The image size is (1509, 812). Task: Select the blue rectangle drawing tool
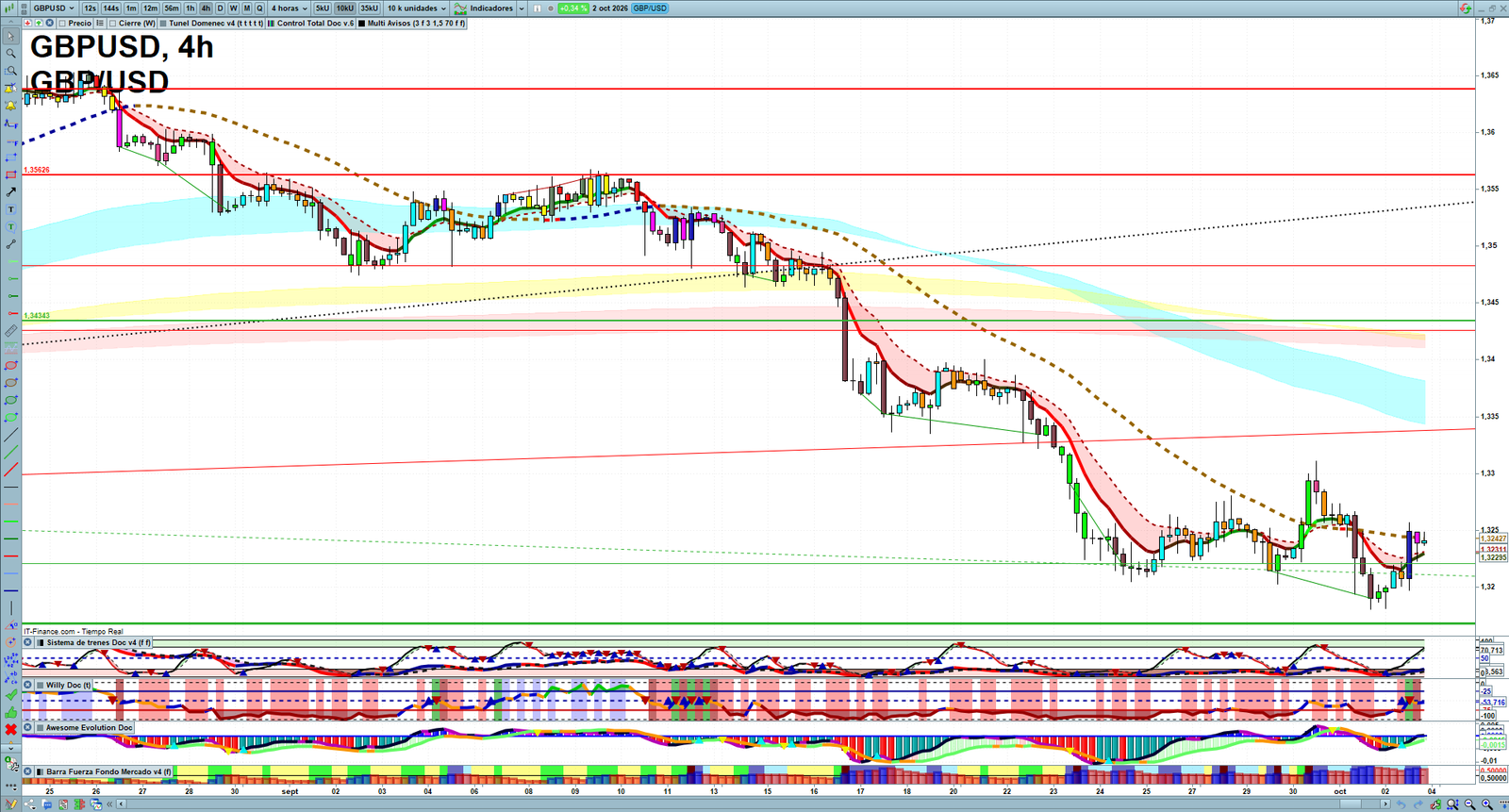click(10, 157)
